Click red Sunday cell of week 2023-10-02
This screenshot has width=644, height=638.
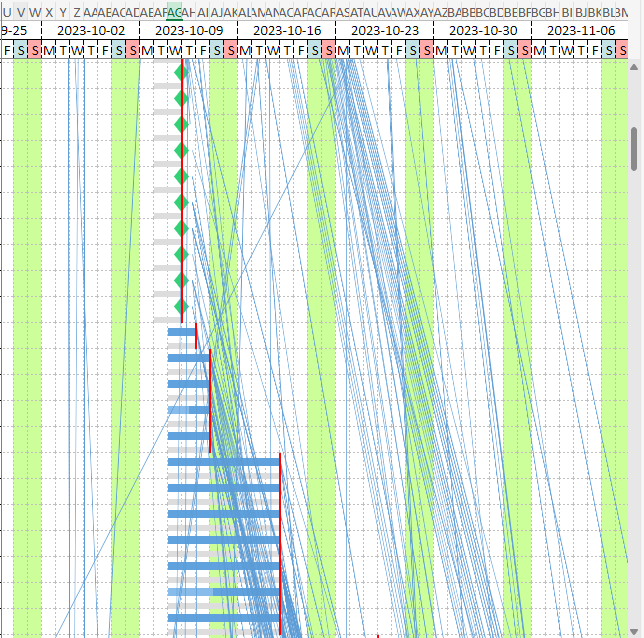(x=133, y=51)
